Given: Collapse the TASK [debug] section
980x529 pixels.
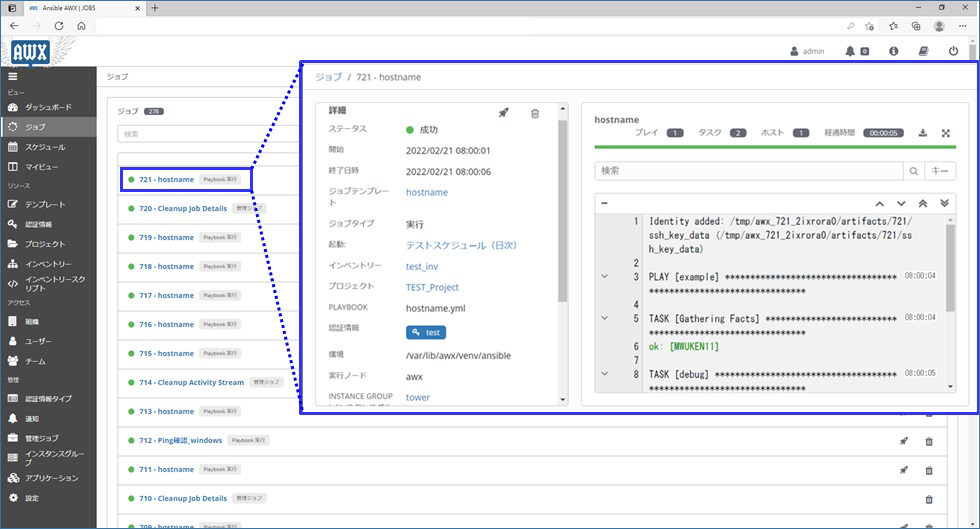Looking at the screenshot, I should 604,373.
